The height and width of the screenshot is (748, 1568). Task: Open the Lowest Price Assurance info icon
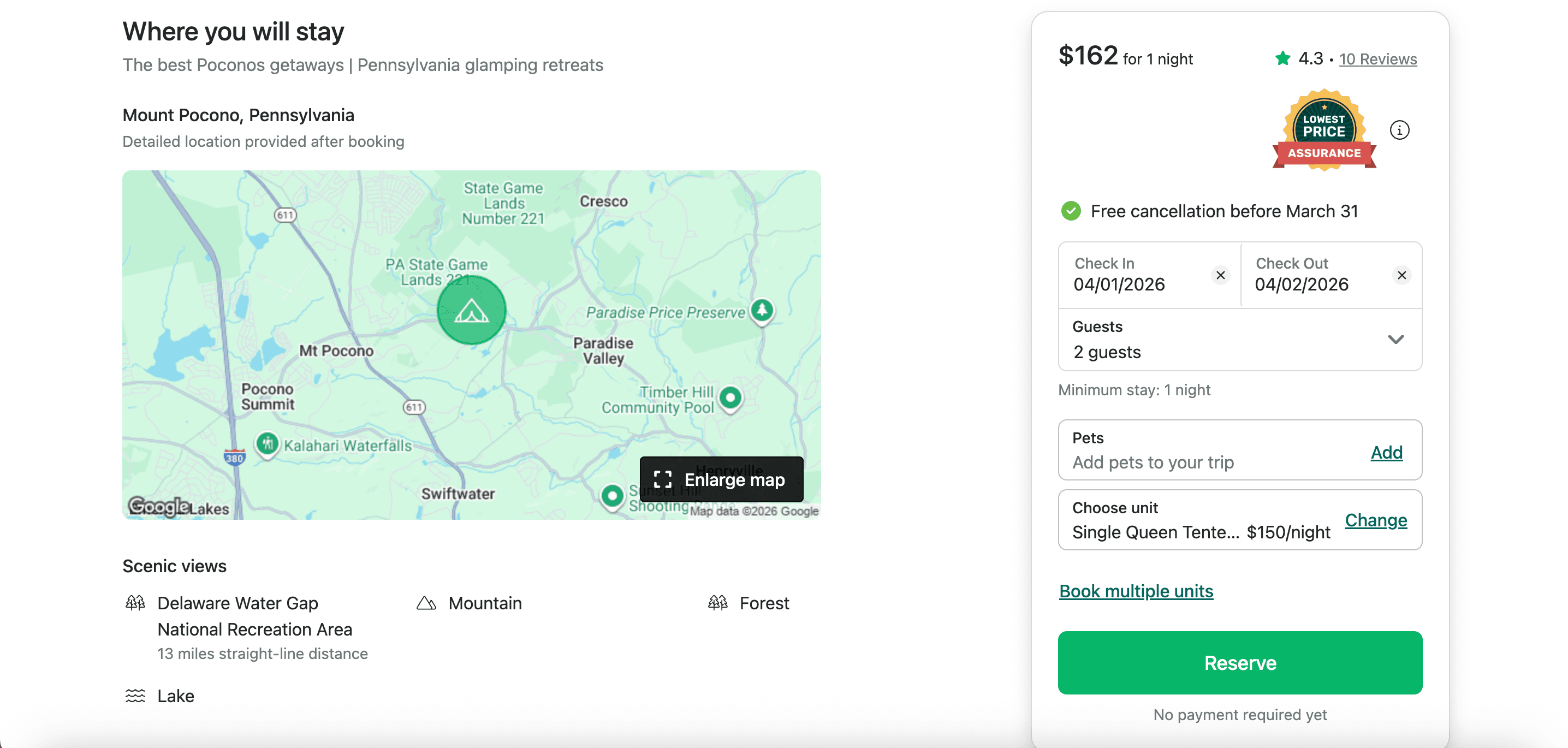click(1399, 130)
